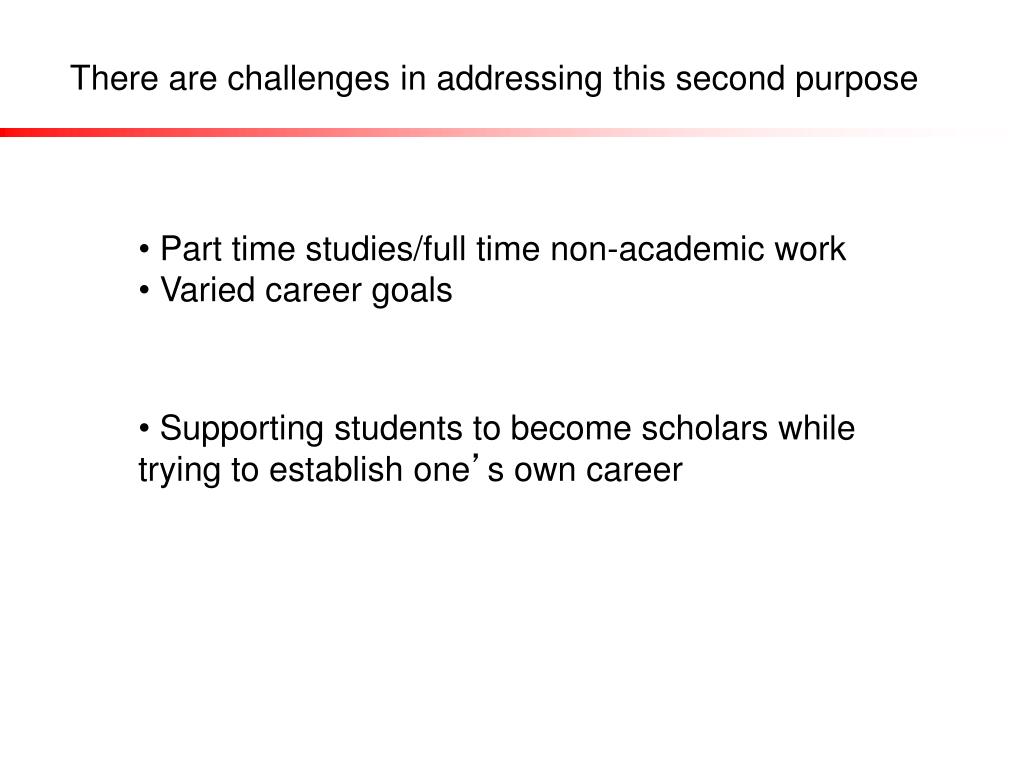Click the slide title about challenges
The width and height of the screenshot is (1024, 768).
pyautogui.click(x=494, y=80)
